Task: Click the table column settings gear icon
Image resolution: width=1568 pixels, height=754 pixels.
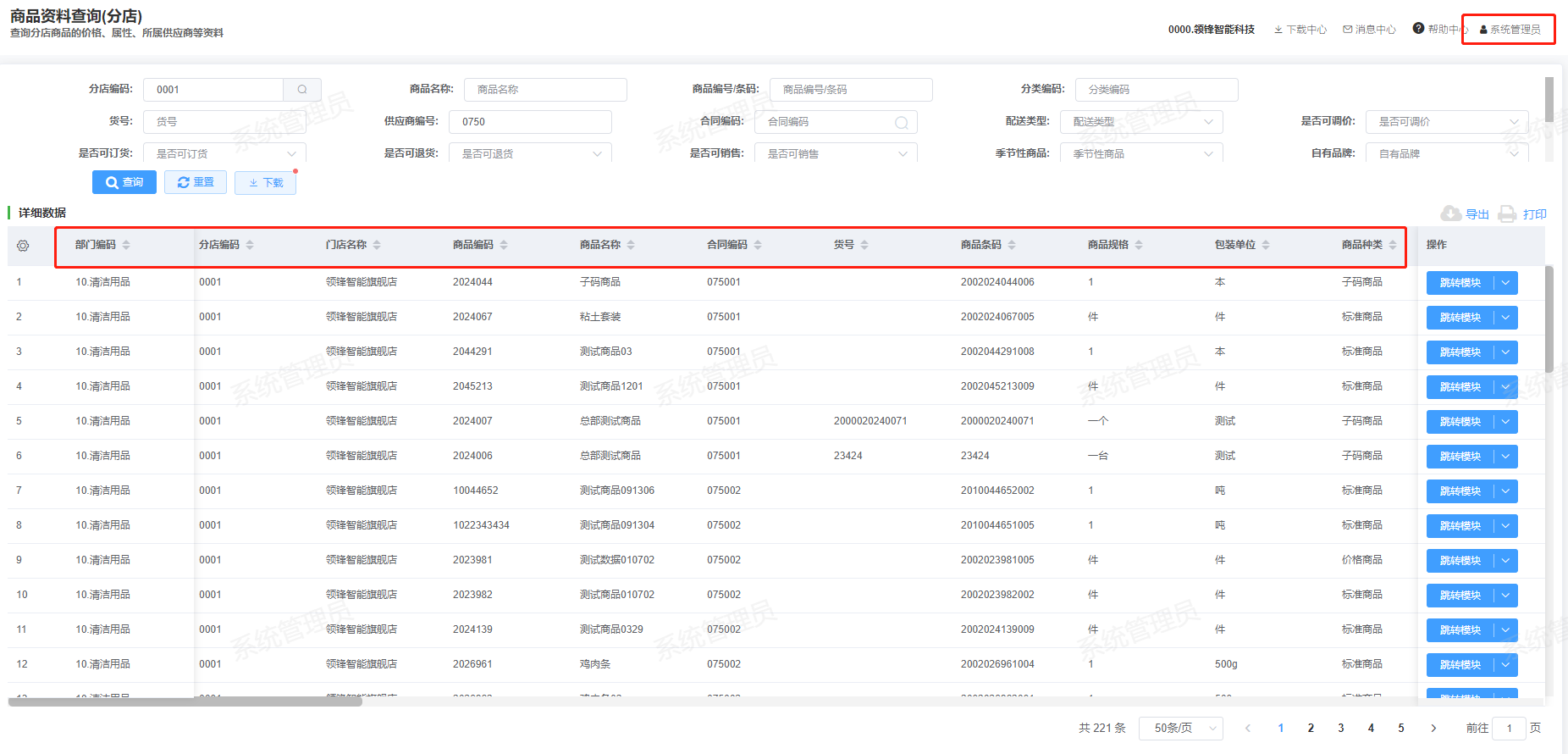Action: 23,246
